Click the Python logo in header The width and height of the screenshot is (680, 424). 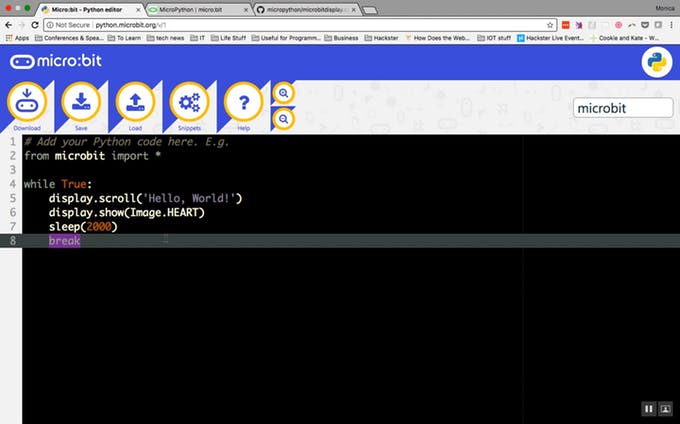click(x=657, y=62)
